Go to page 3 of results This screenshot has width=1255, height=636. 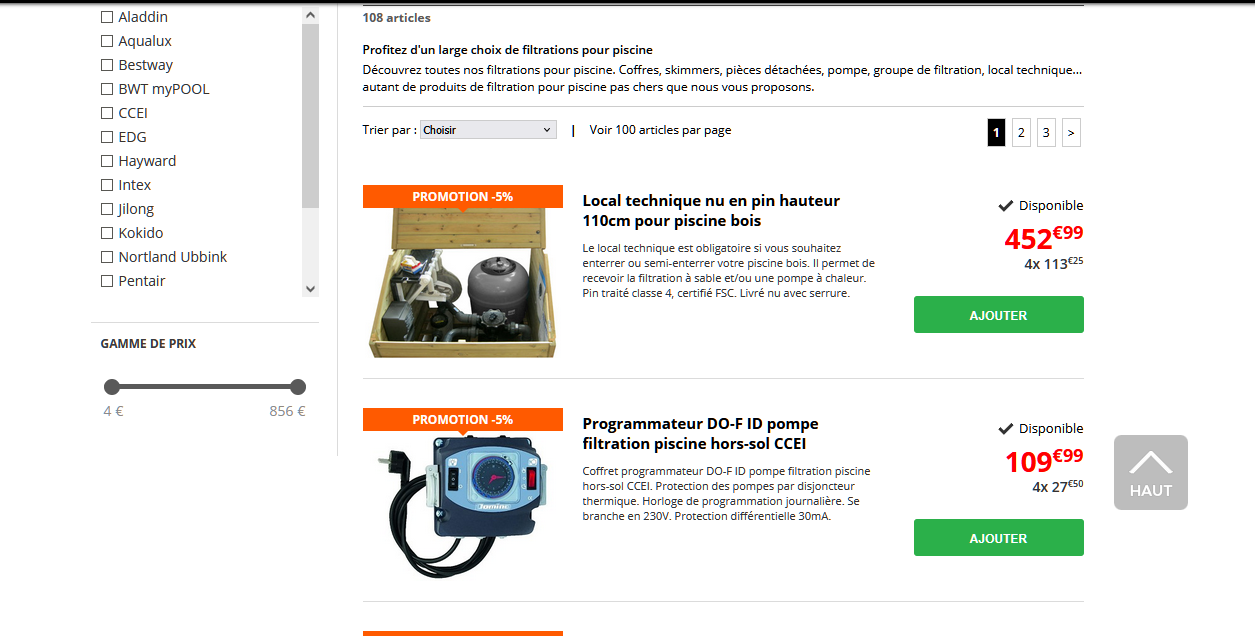[x=1046, y=132]
